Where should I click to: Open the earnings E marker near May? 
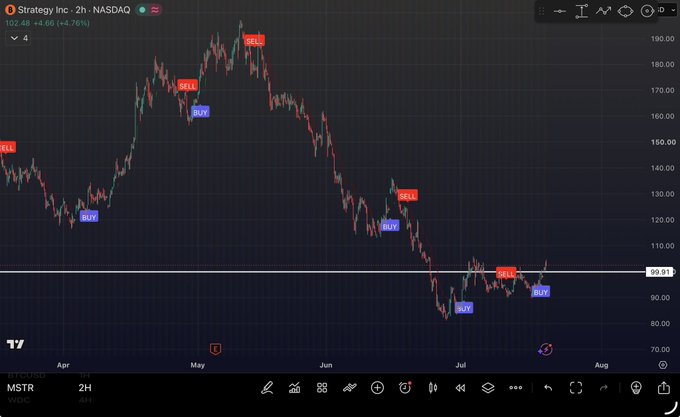click(216, 349)
